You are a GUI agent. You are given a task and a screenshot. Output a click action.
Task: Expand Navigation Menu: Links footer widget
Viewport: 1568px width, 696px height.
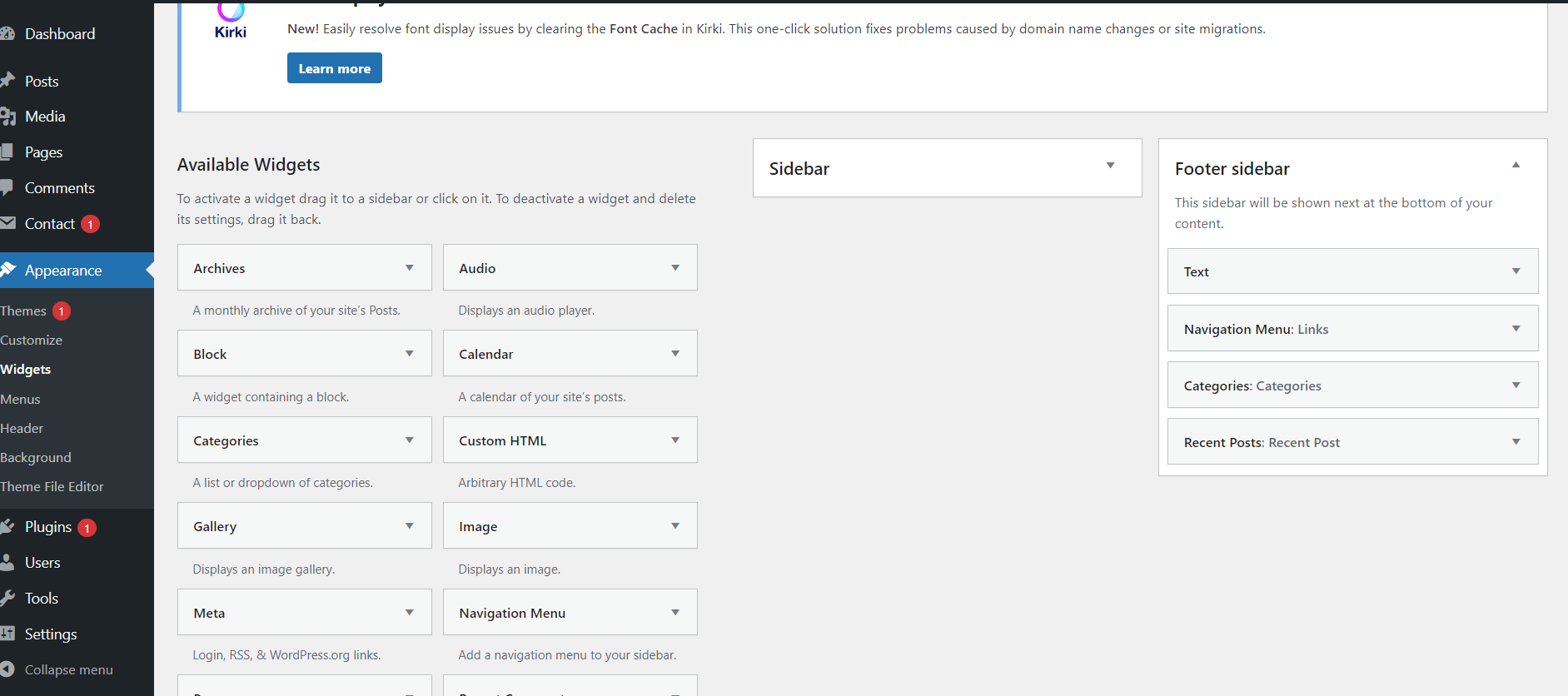pyautogui.click(x=1516, y=329)
